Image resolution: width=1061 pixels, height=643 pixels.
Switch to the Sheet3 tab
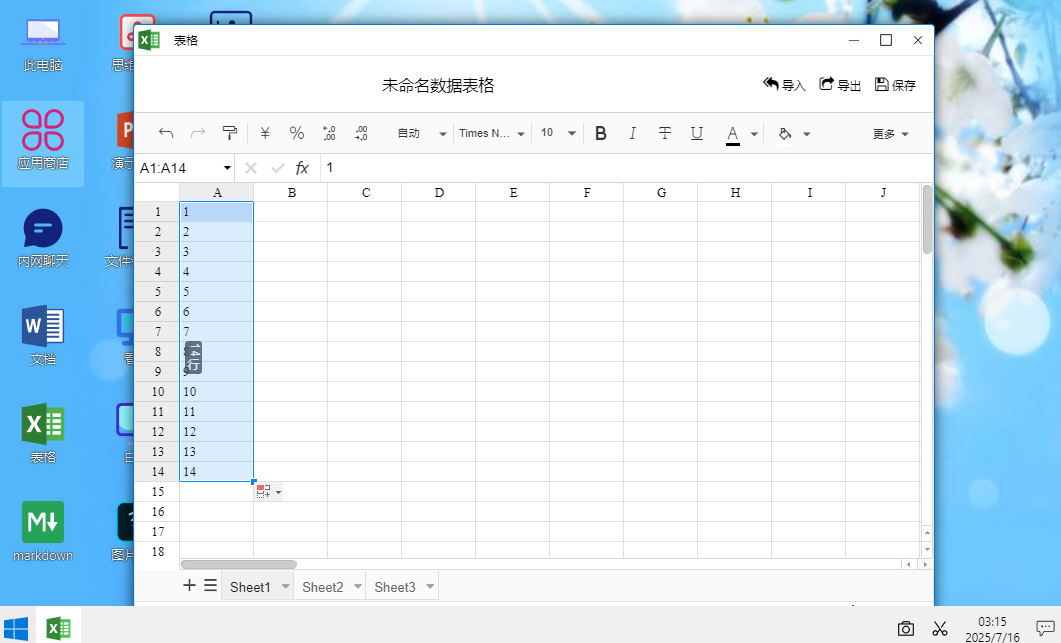395,587
